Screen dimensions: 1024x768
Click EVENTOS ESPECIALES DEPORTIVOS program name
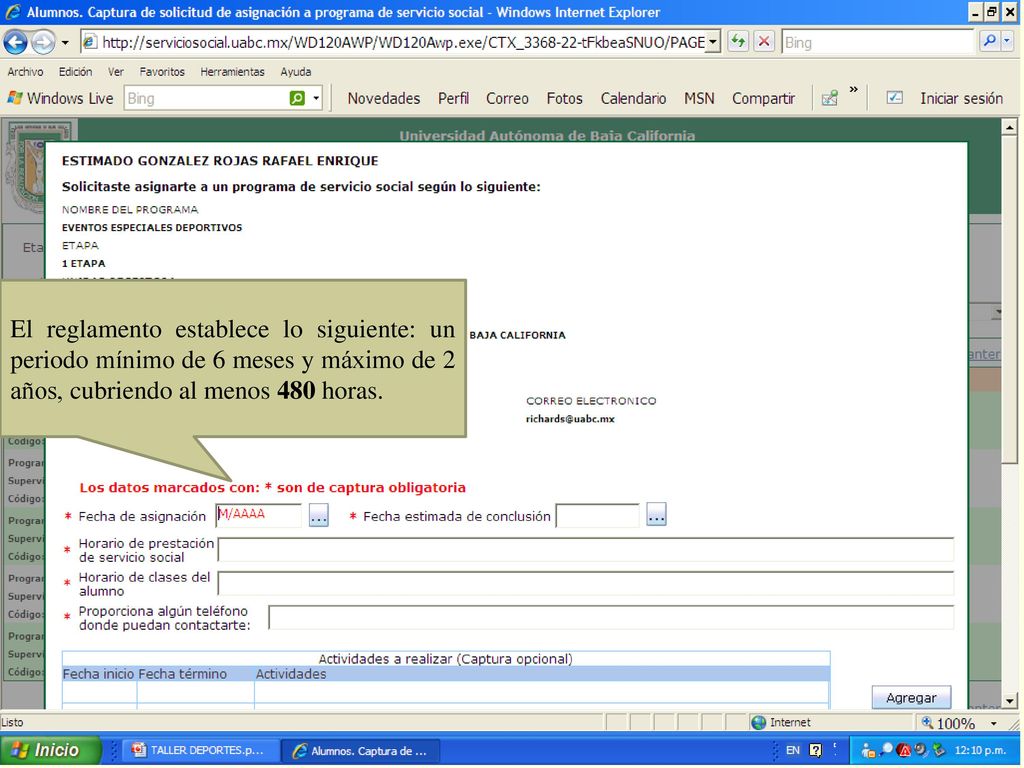[152, 227]
